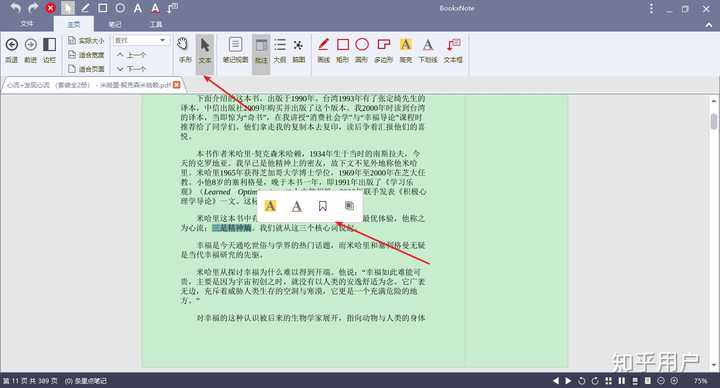
Task: Toggle the 边栏 sidebar panel
Action: point(49,51)
